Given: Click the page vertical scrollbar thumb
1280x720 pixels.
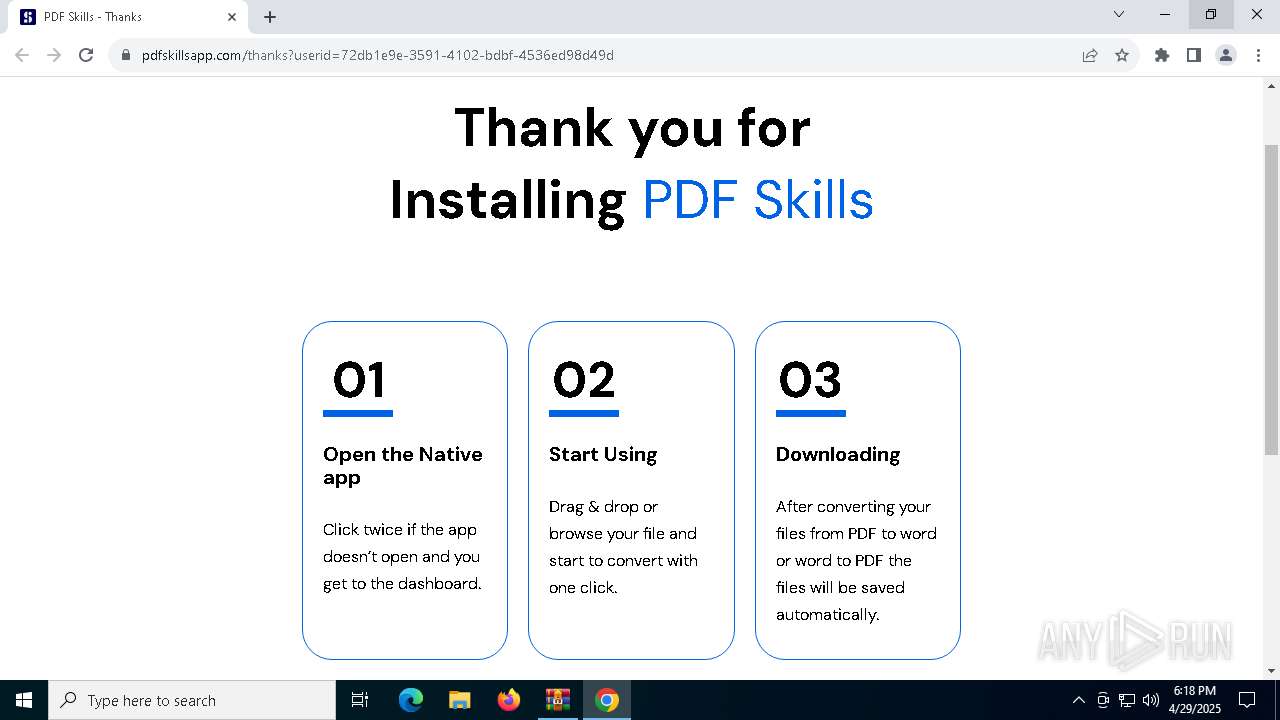Looking at the screenshot, I should click(x=1272, y=300).
